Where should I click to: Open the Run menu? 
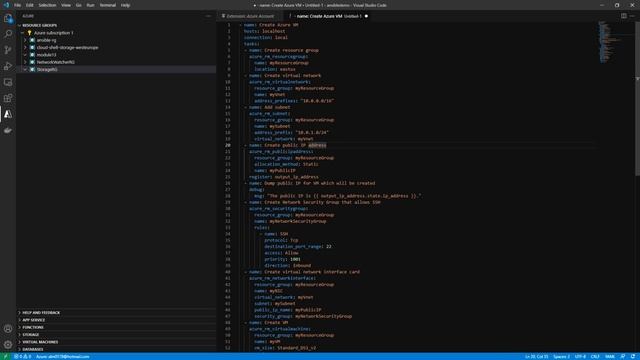[90, 5]
